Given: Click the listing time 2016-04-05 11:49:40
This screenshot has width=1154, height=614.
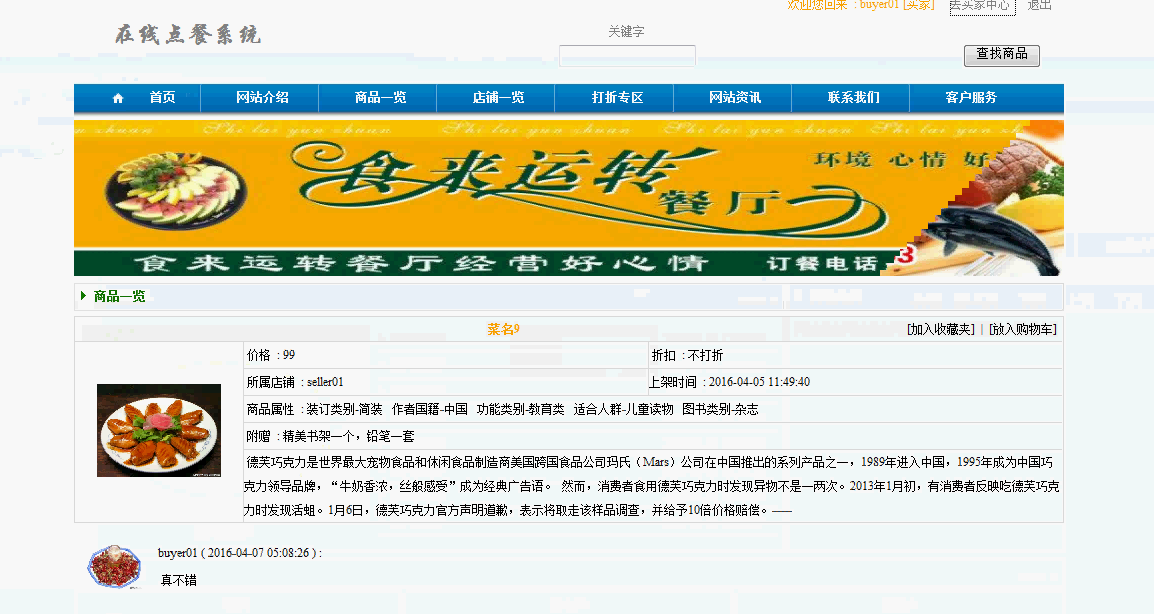Looking at the screenshot, I should [x=759, y=382].
